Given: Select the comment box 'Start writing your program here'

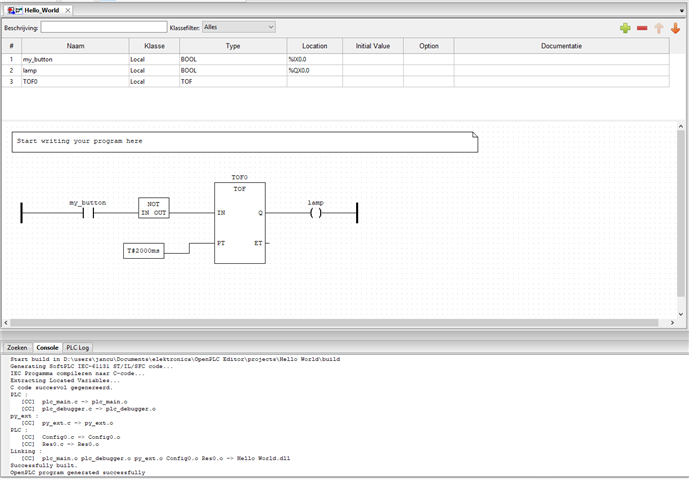Looking at the screenshot, I should click(245, 142).
